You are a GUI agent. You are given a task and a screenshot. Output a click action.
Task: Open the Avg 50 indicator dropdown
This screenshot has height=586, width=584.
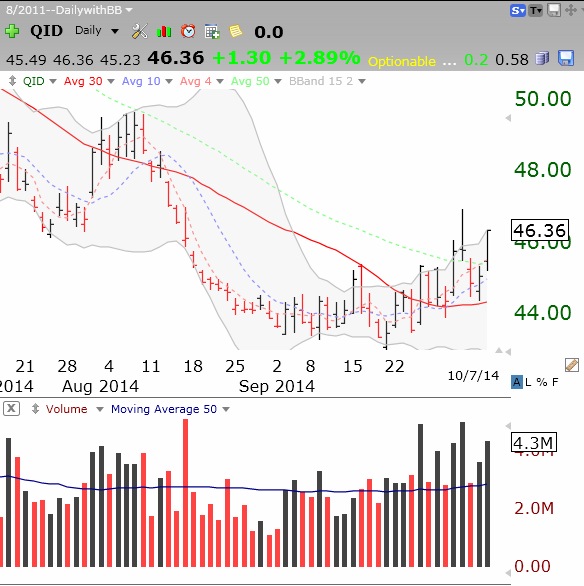coord(278,81)
